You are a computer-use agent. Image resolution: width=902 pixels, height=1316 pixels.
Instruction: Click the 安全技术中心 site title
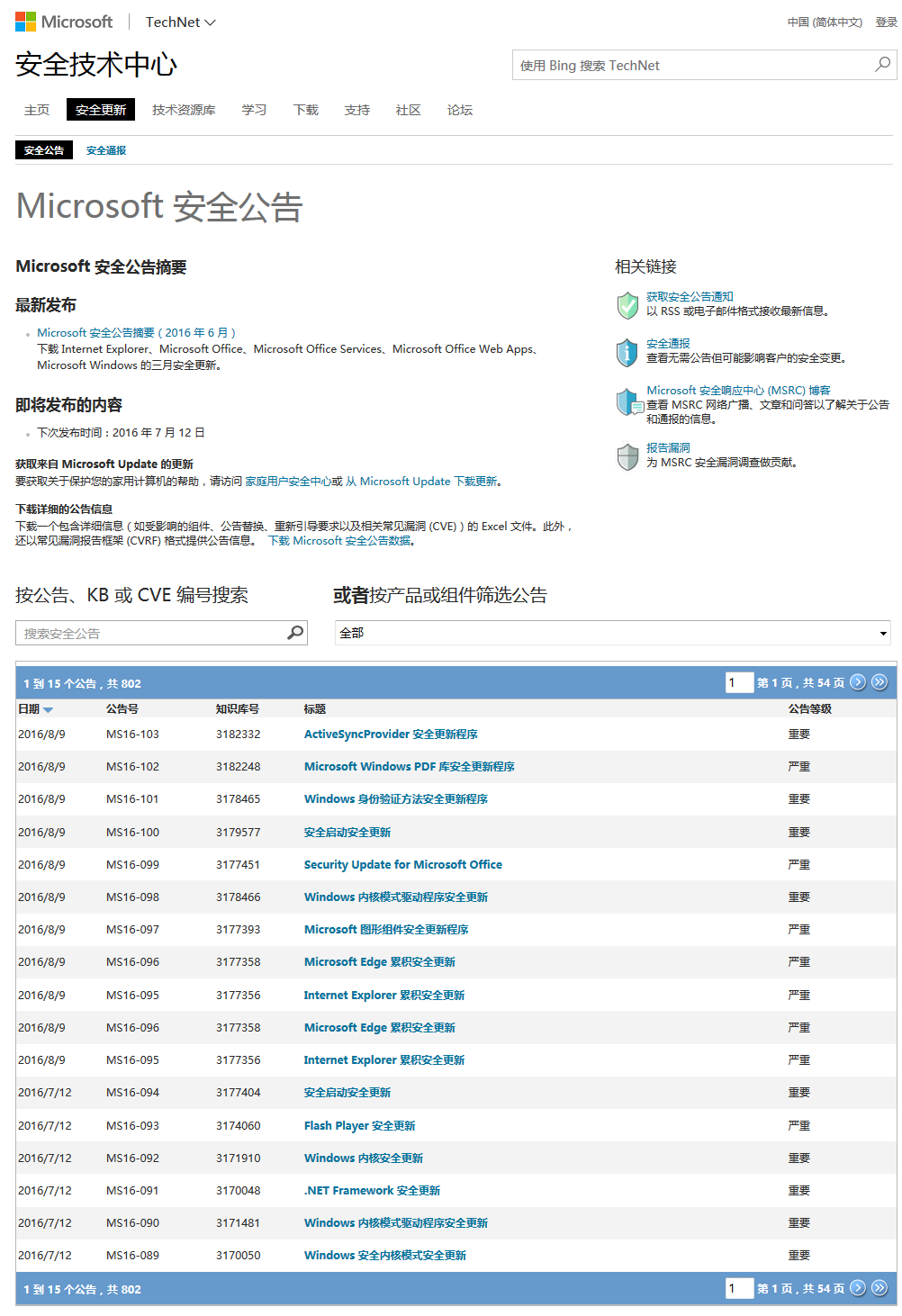tap(96, 65)
